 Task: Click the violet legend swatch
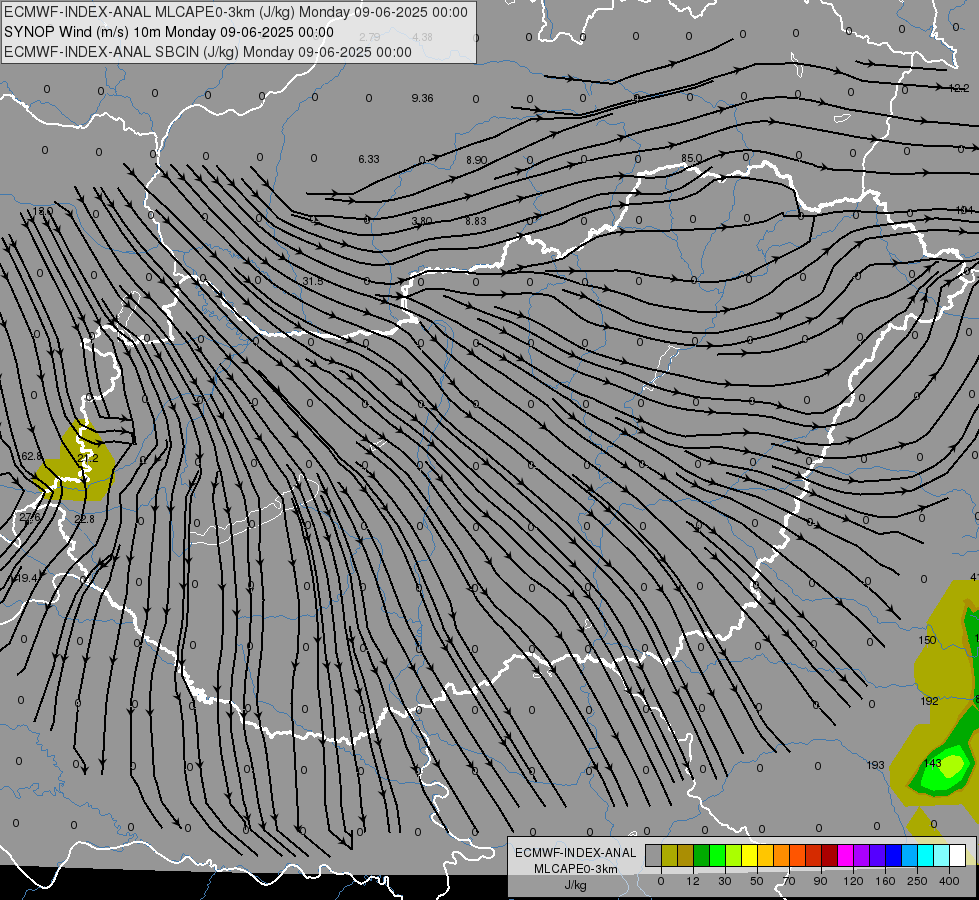pos(878,855)
